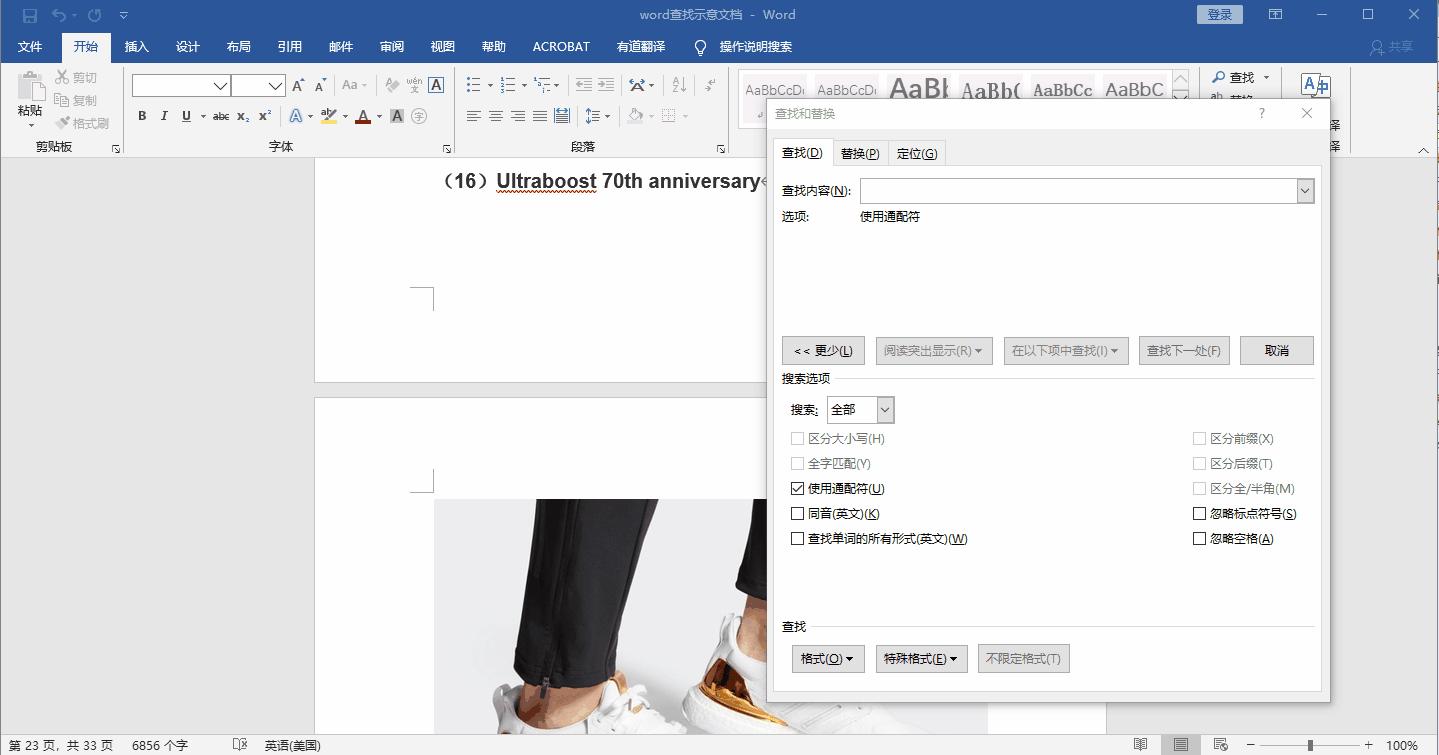
Task: Uncheck 使用通配符 option
Action: pyautogui.click(x=798, y=488)
